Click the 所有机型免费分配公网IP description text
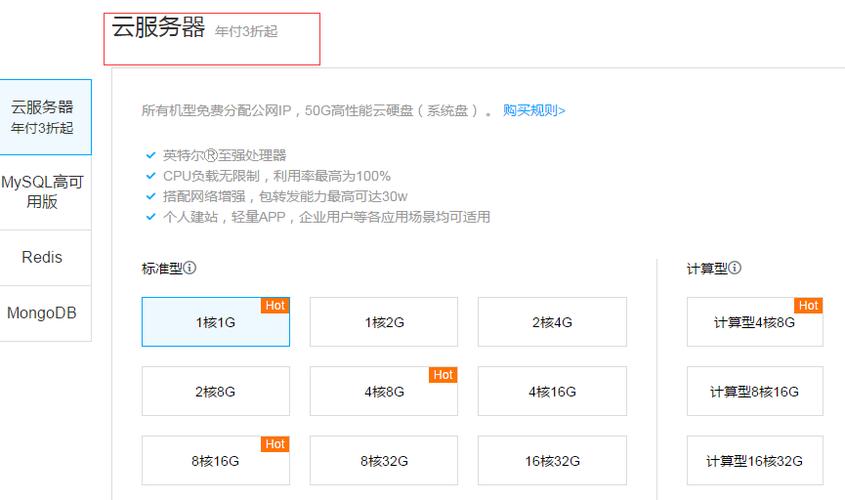 316,110
